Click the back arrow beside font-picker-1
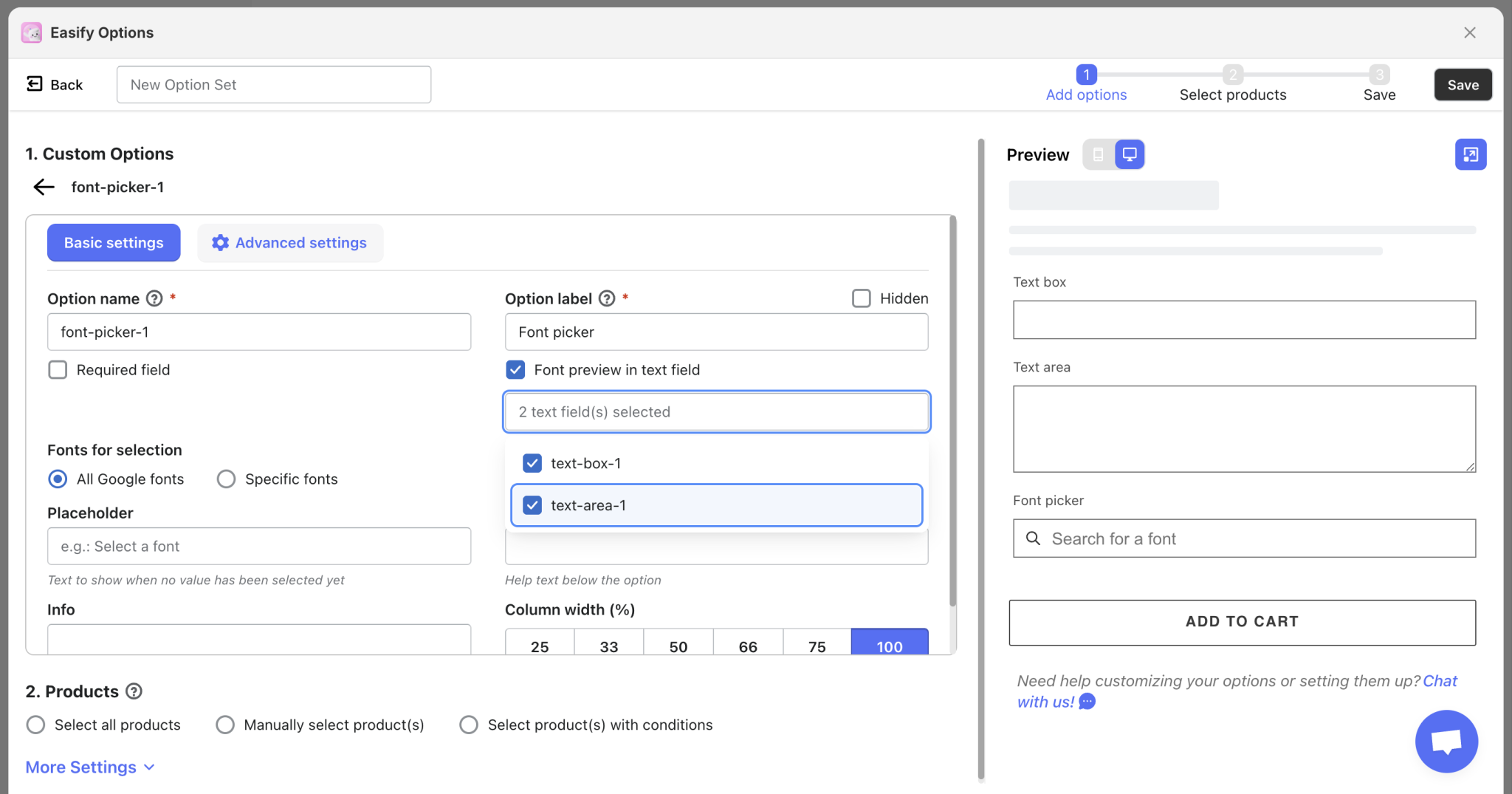The image size is (1512, 794). (44, 187)
